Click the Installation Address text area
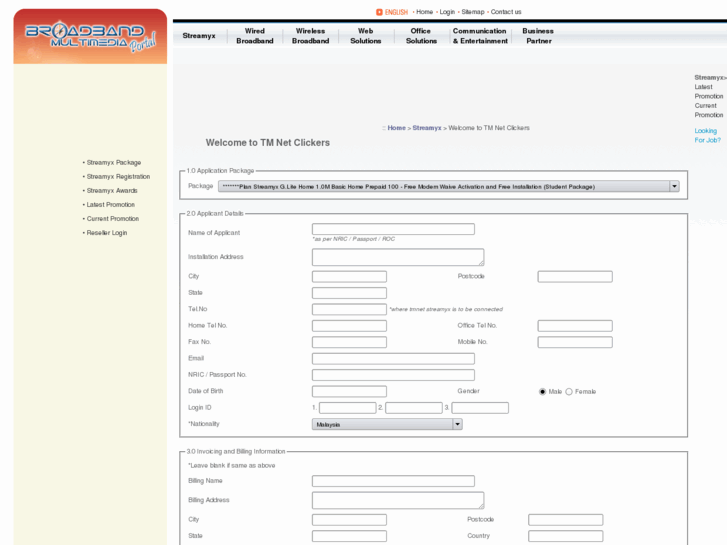 point(398,257)
